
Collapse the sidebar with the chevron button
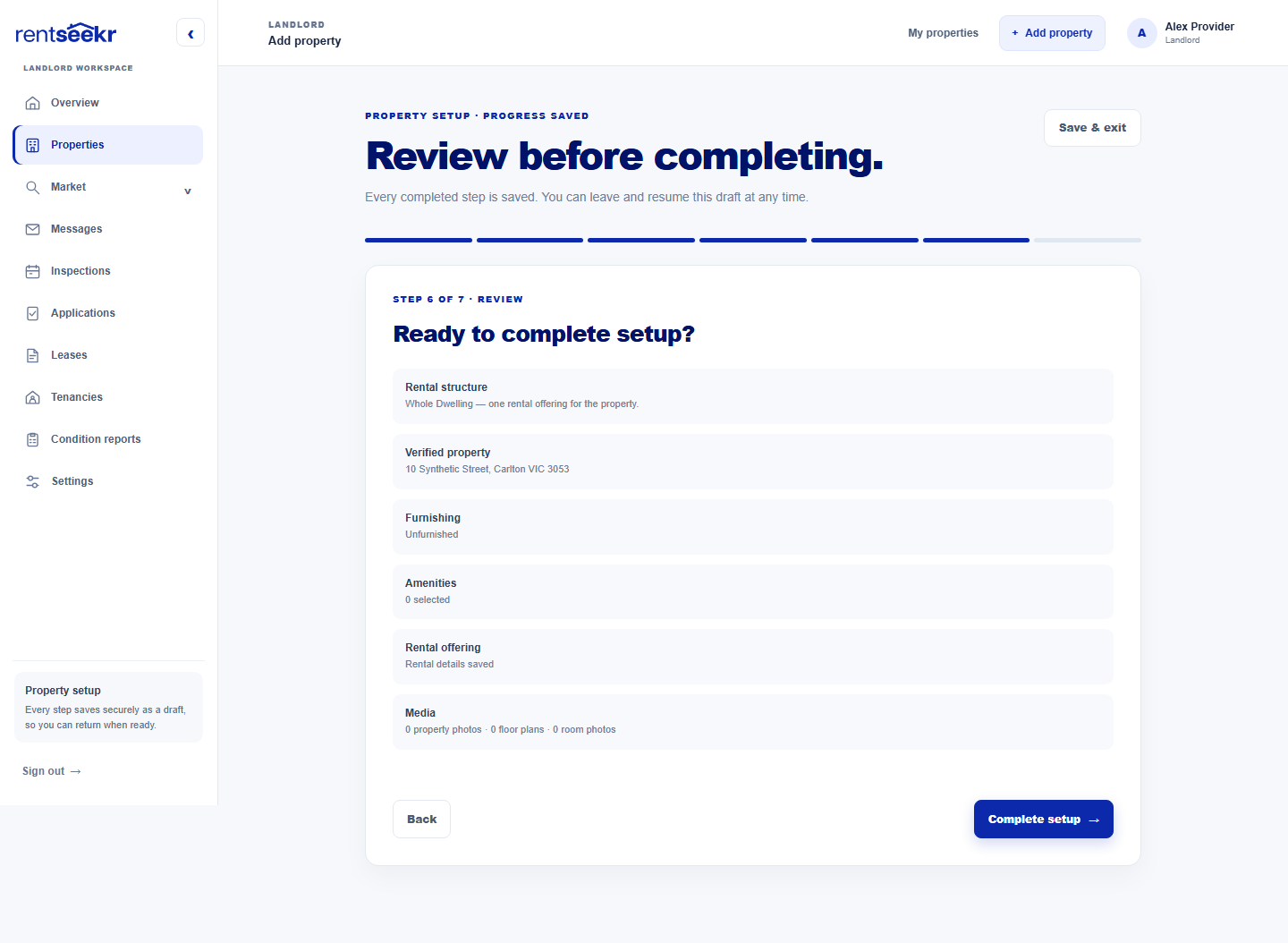coord(191,33)
